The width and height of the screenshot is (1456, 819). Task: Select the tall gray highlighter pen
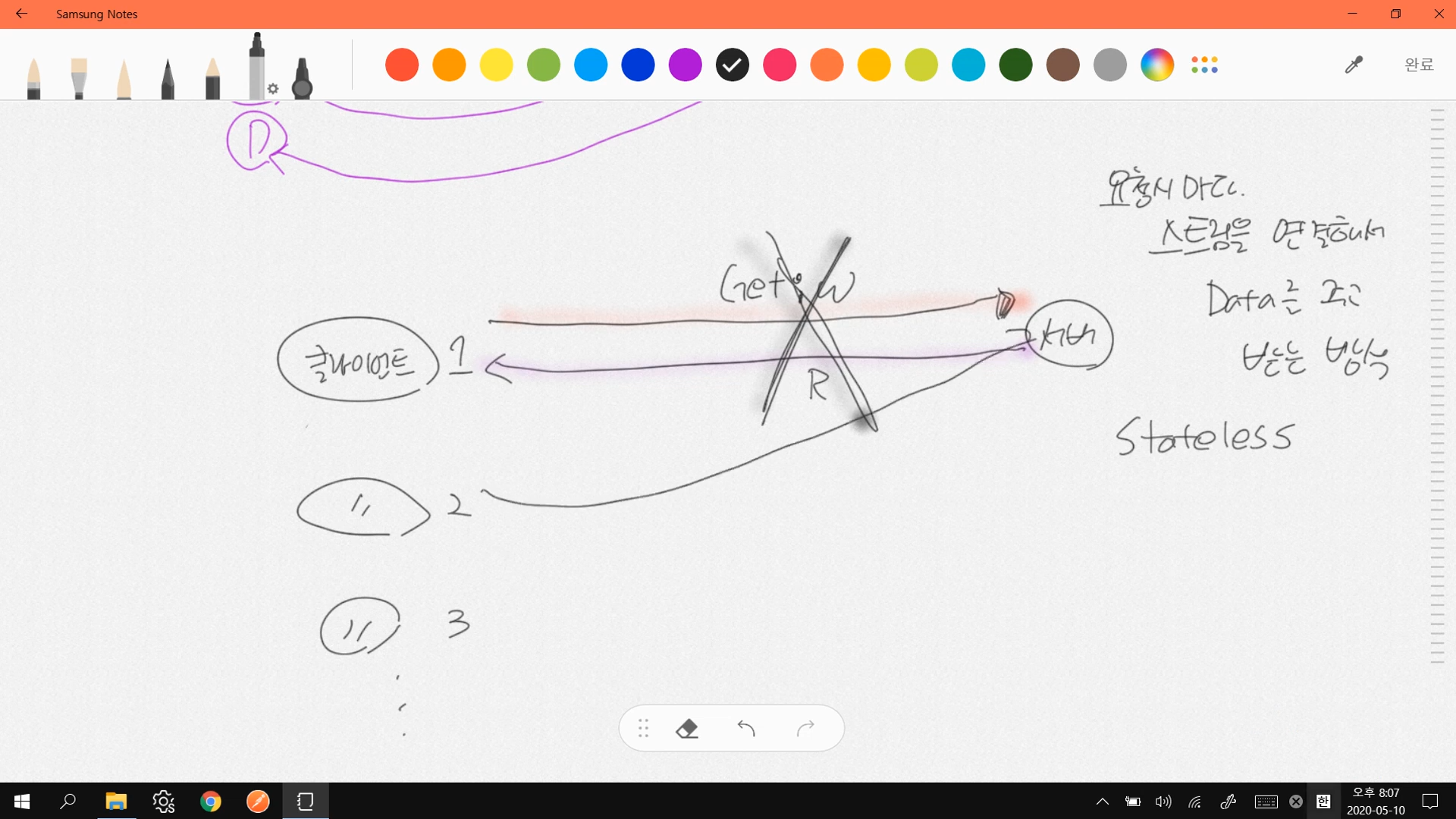256,66
